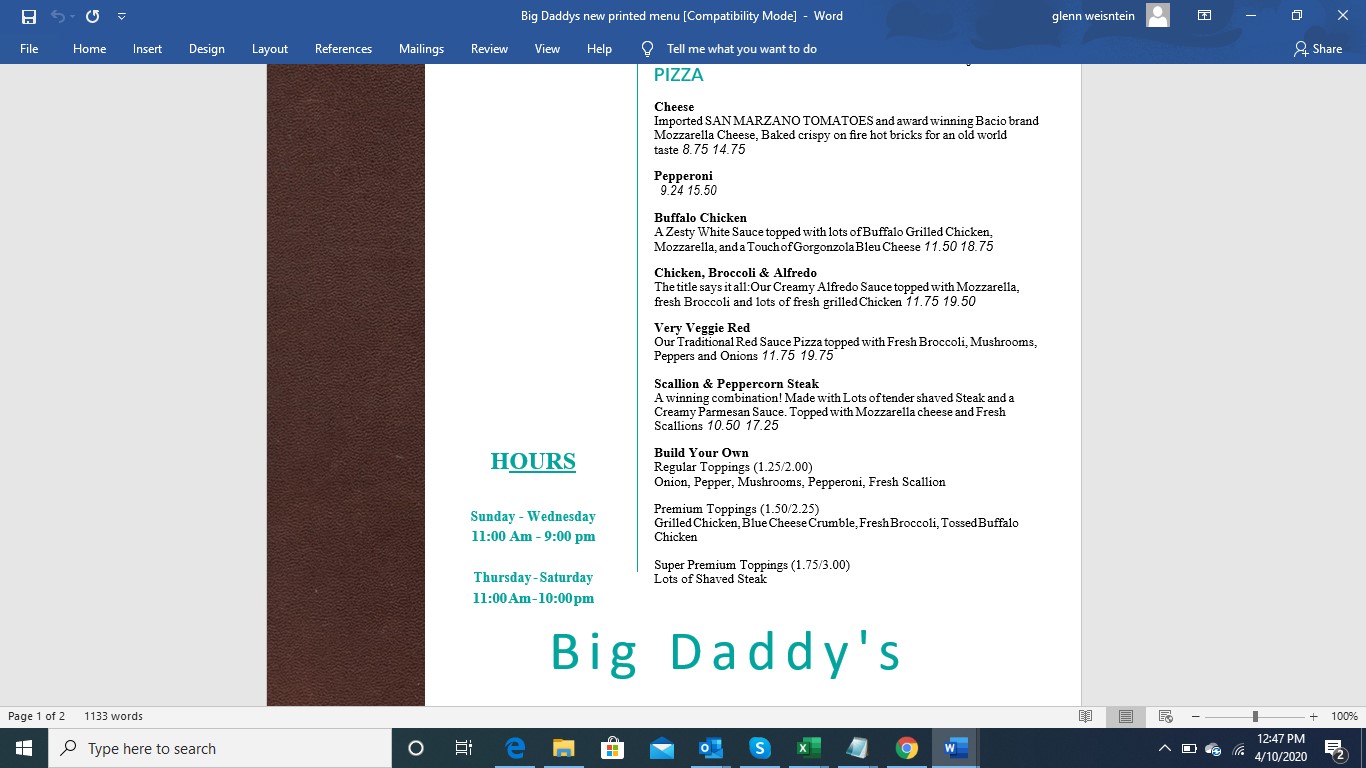Switch to Print Layout view
The height and width of the screenshot is (768, 1366).
coord(1125,716)
